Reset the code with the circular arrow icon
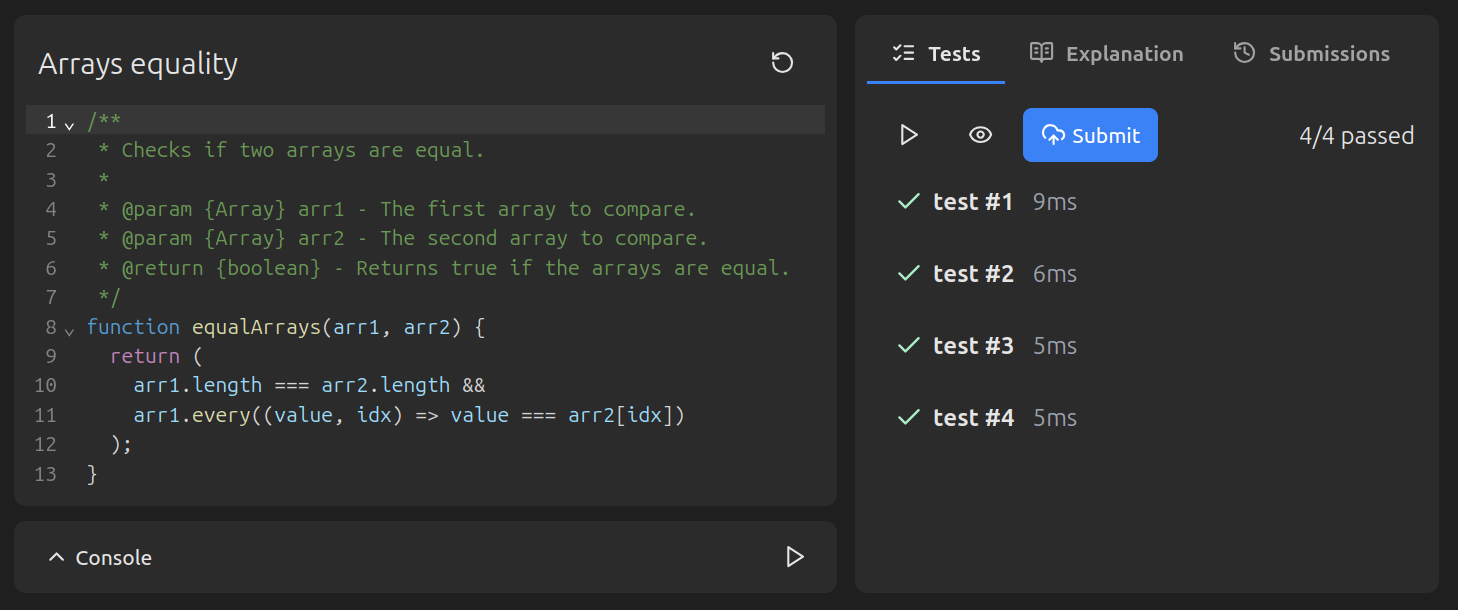The height and width of the screenshot is (610, 1458). coord(782,63)
